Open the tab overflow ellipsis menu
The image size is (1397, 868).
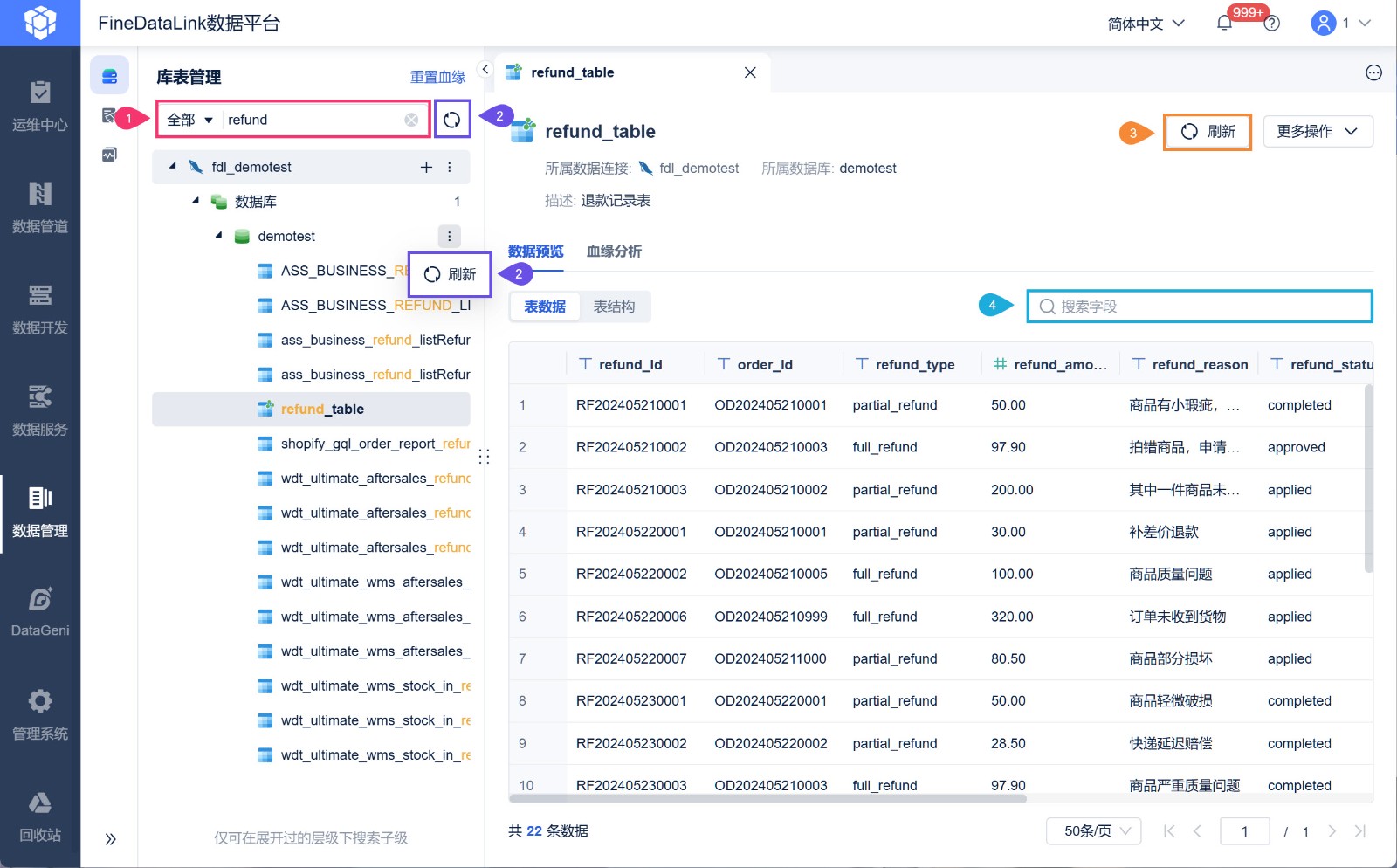pos(1373,72)
